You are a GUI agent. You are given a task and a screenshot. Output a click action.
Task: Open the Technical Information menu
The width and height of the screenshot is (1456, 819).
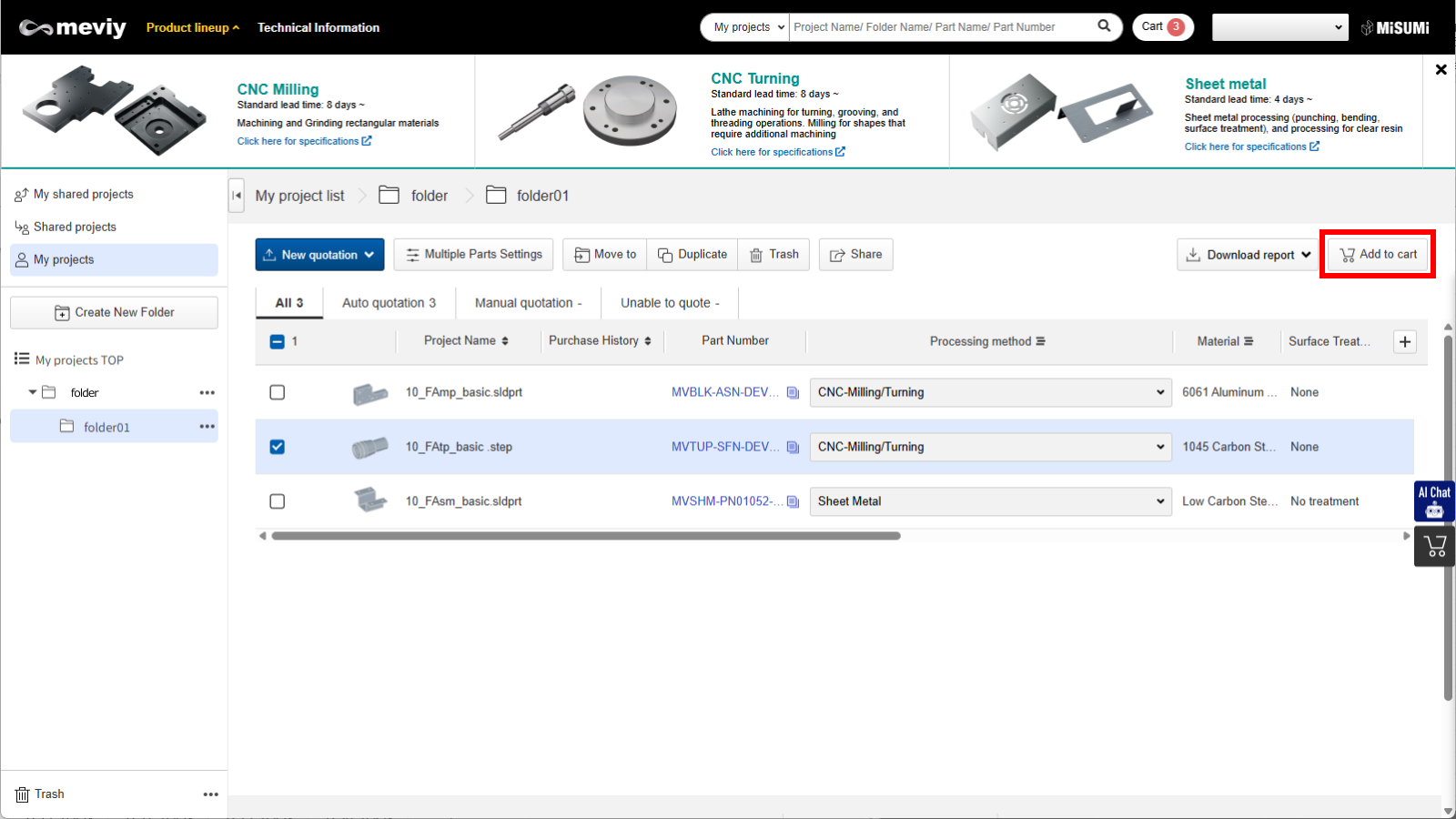(x=318, y=27)
